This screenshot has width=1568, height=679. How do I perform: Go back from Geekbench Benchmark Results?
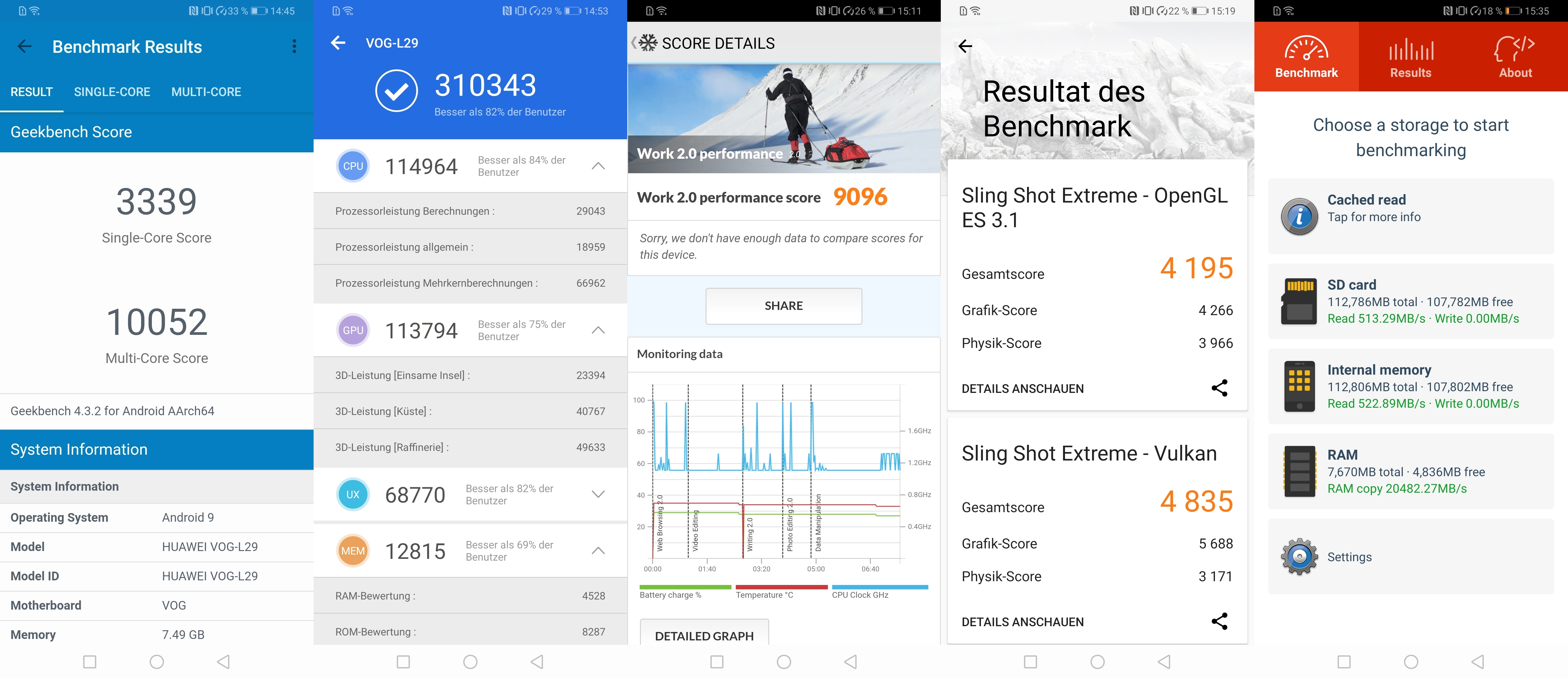24,46
